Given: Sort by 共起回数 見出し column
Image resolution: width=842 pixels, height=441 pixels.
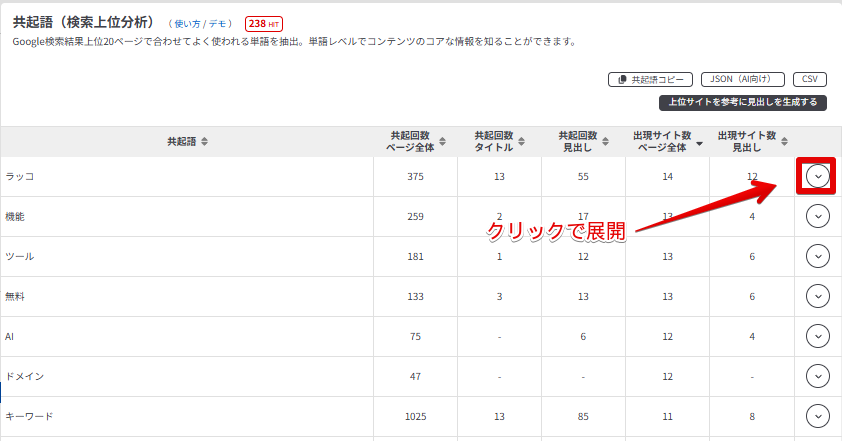Looking at the screenshot, I should point(610,142).
